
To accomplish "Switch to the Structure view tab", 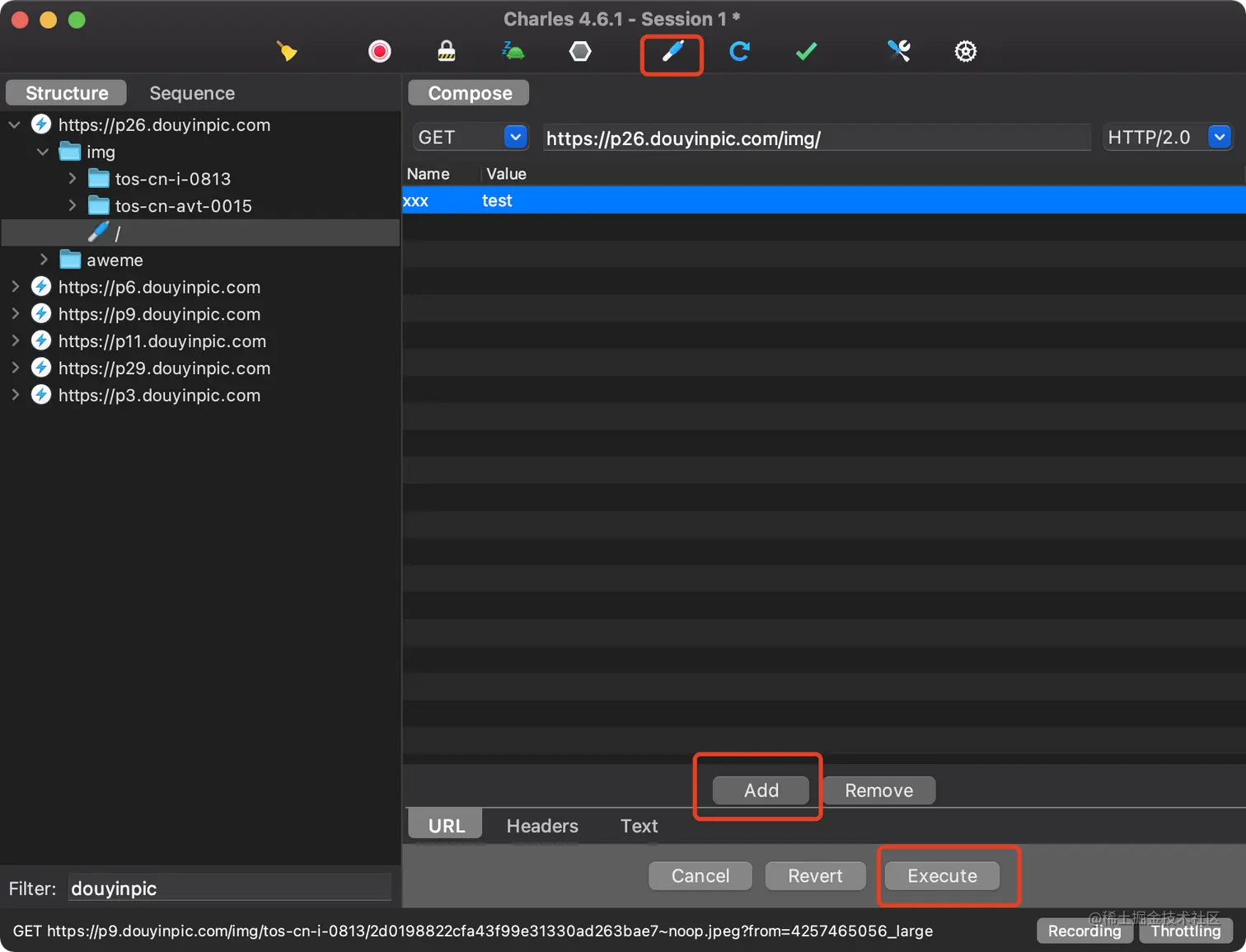I will coord(67,93).
